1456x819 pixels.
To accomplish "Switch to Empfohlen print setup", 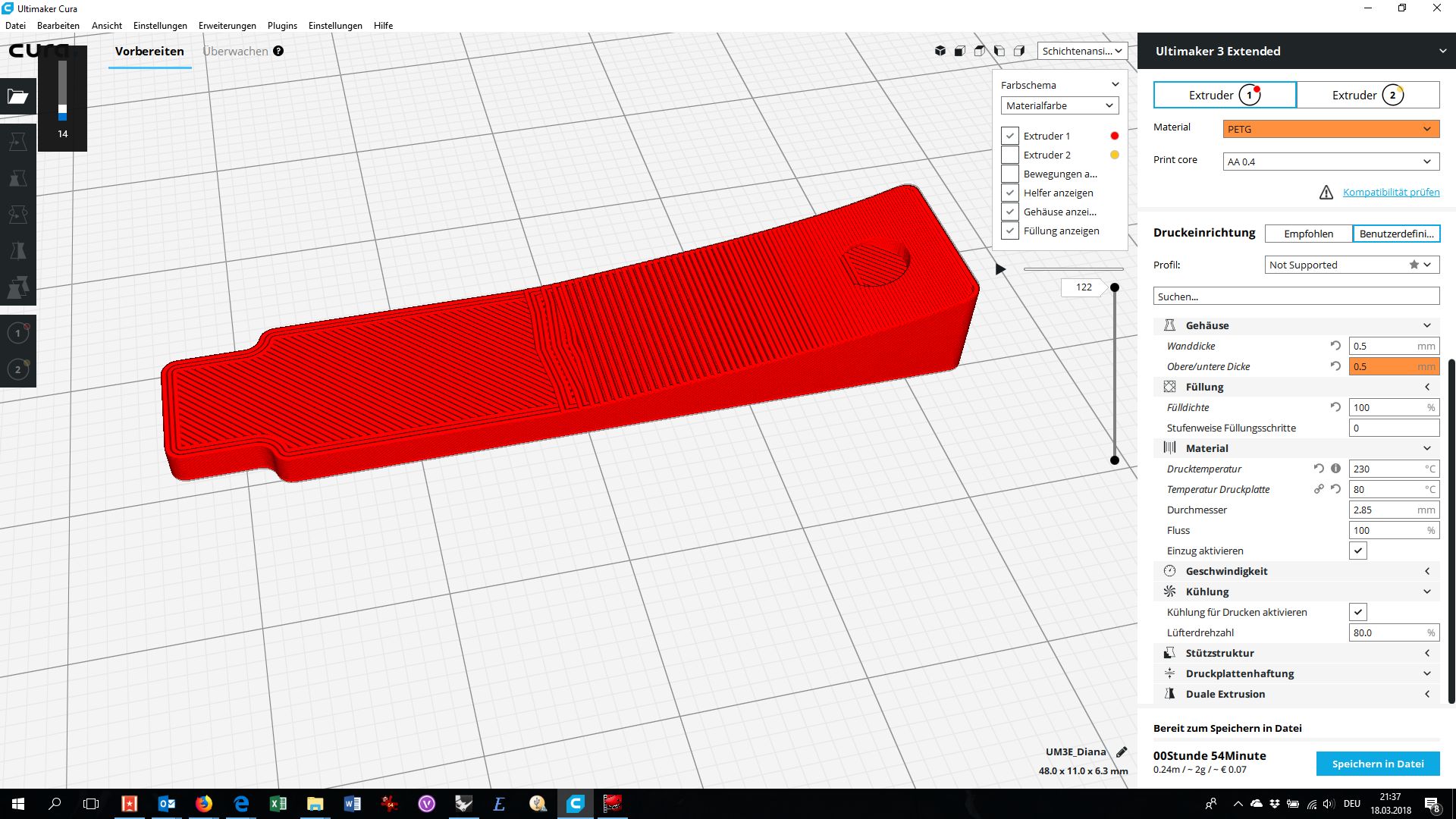I will (1309, 234).
